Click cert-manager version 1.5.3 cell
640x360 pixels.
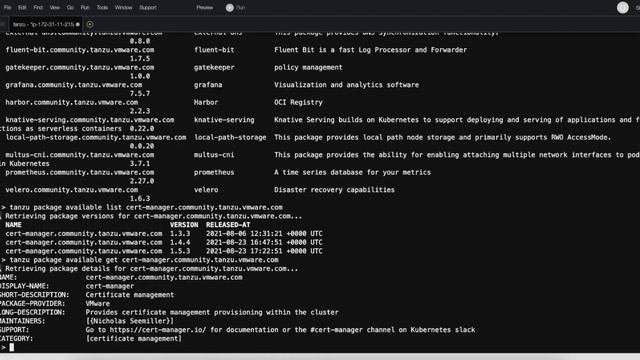click(x=180, y=251)
